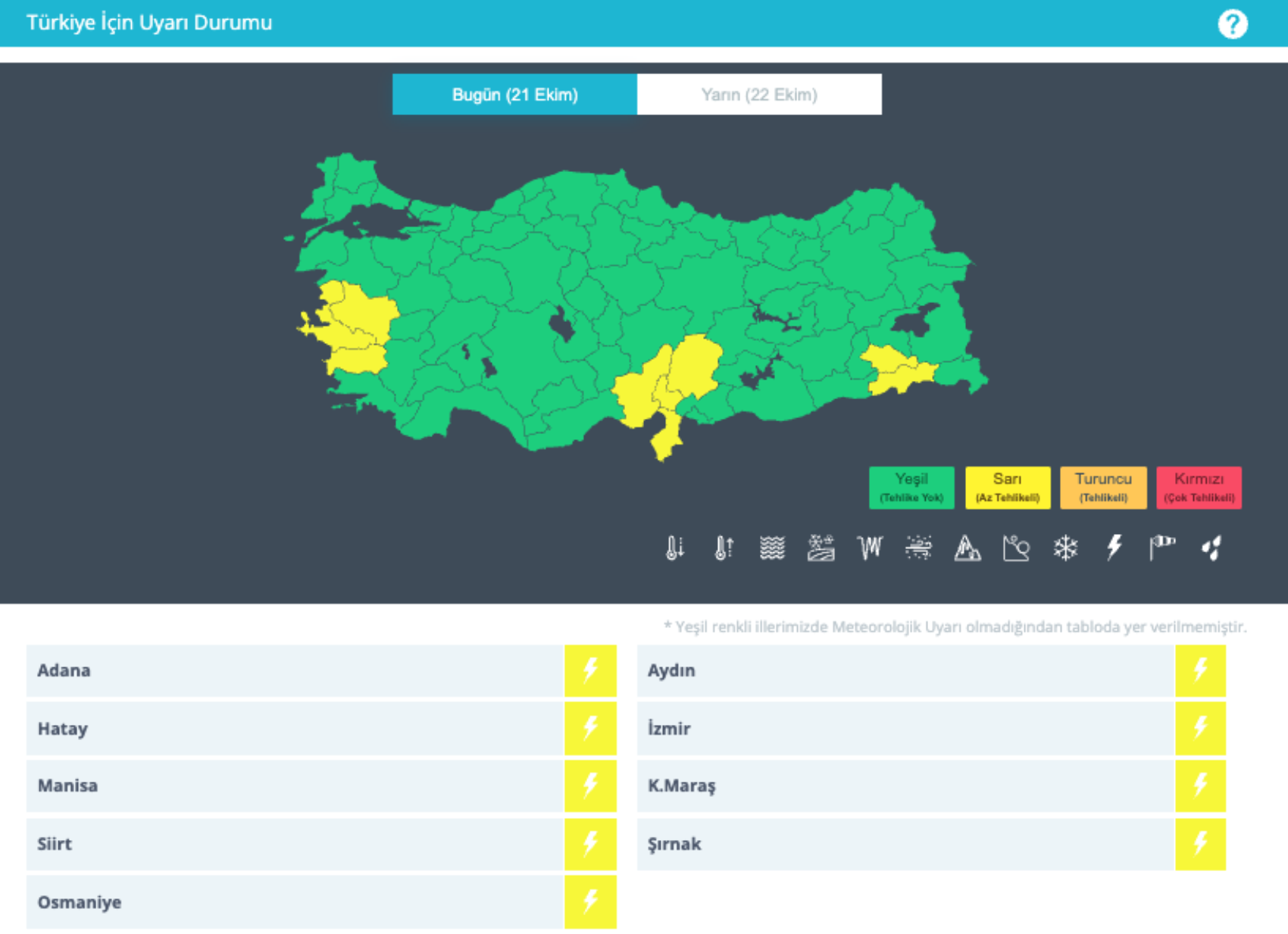
Task: Select the snowflake snow warning icon
Action: 1065,547
